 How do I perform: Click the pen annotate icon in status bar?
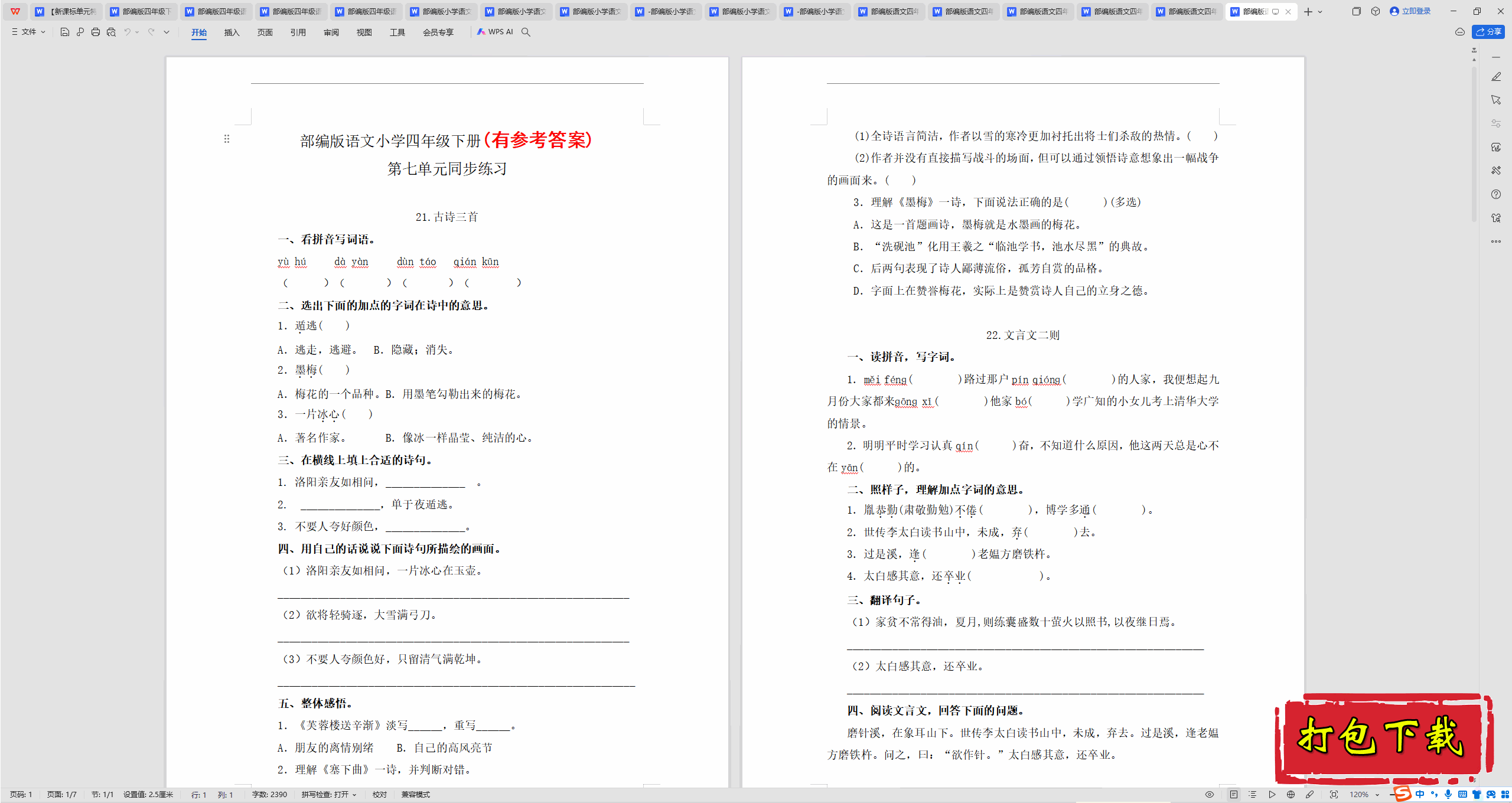[1310, 795]
